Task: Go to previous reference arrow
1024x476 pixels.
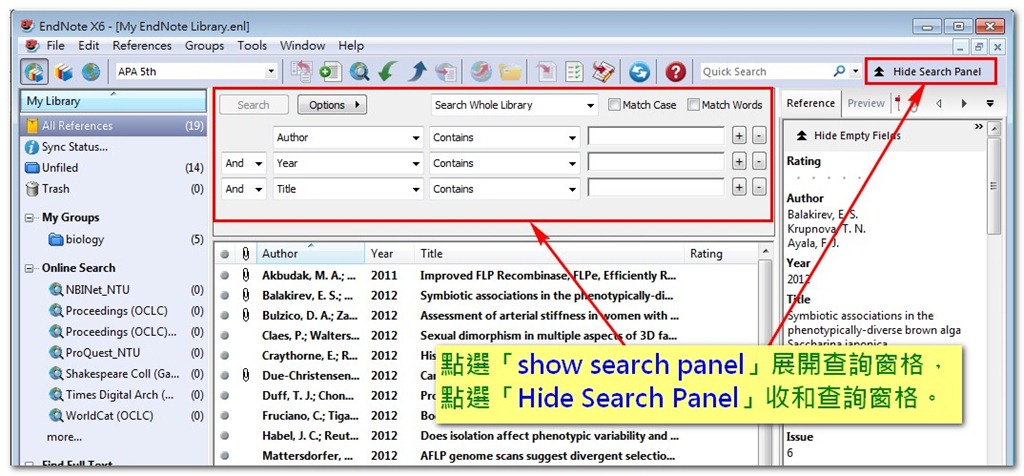Action: (x=938, y=103)
